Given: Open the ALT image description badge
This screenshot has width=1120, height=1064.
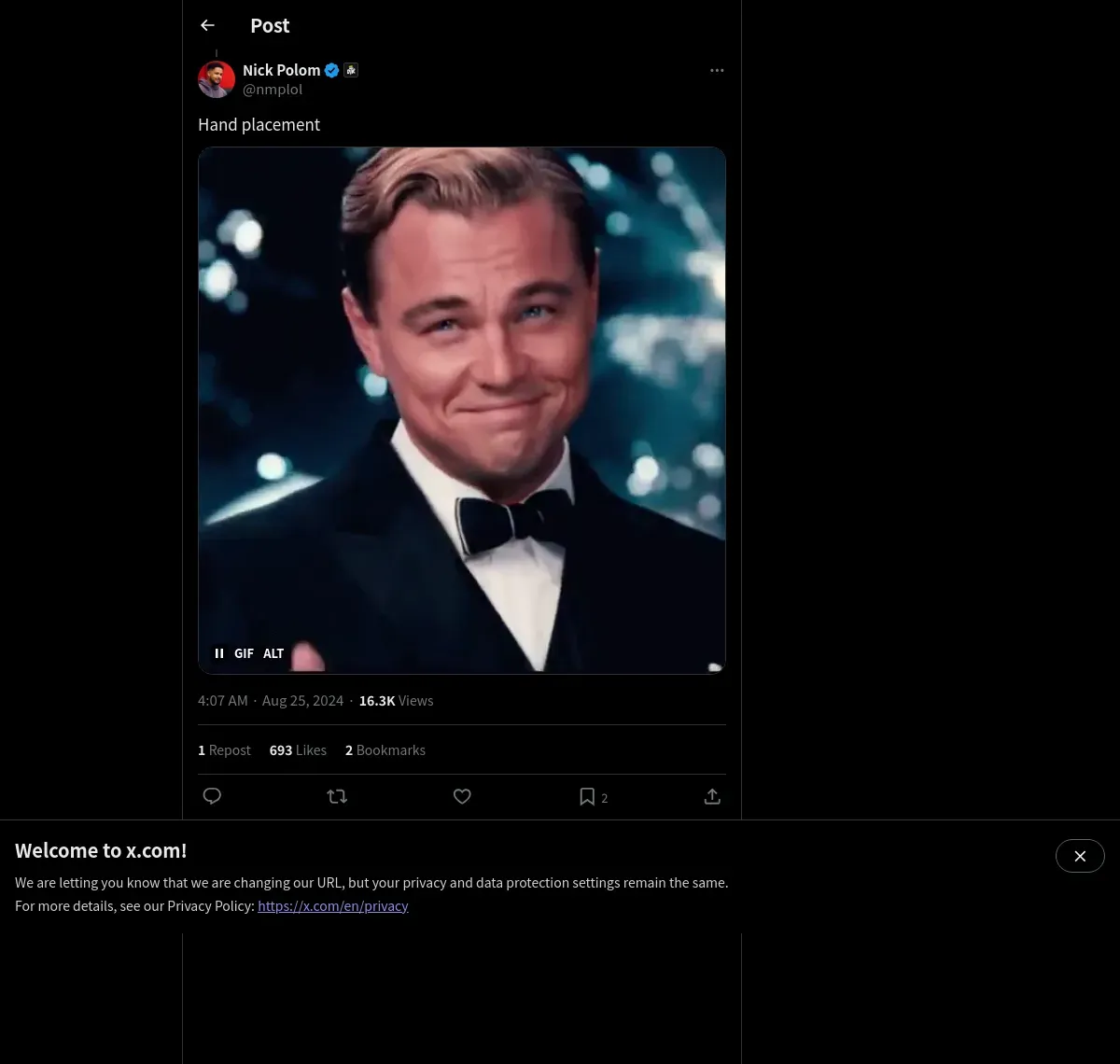Looking at the screenshot, I should point(273,653).
